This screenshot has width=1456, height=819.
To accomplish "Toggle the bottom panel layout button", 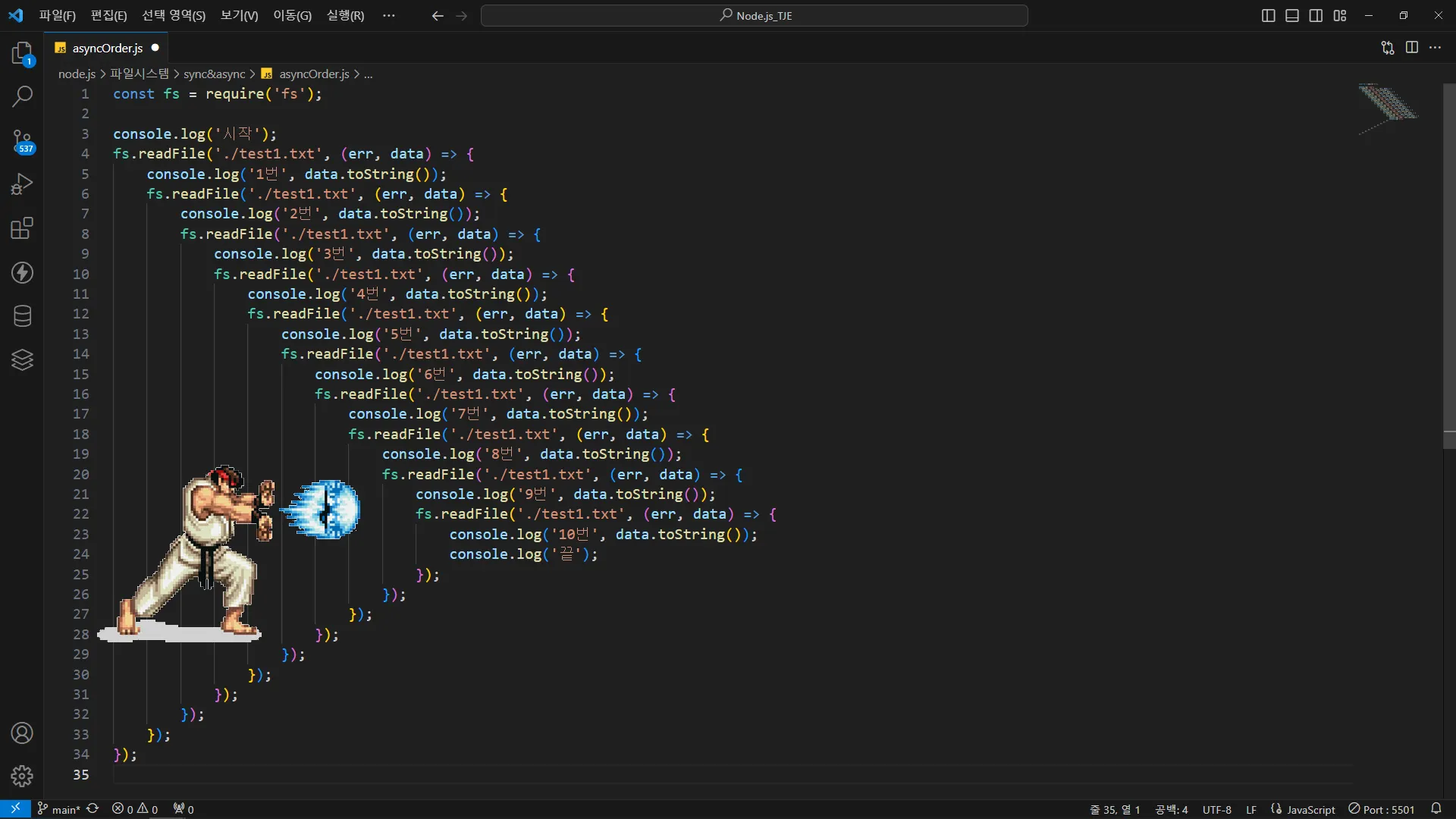I will click(1292, 16).
